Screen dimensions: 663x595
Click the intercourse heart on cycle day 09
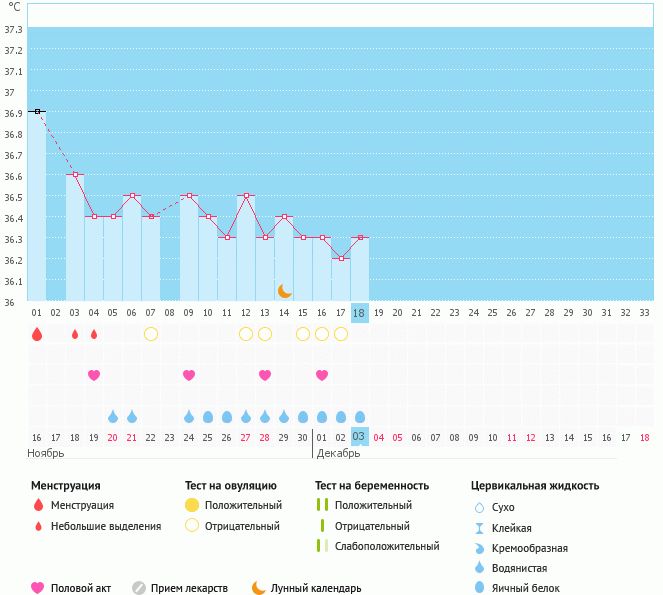coord(189,375)
